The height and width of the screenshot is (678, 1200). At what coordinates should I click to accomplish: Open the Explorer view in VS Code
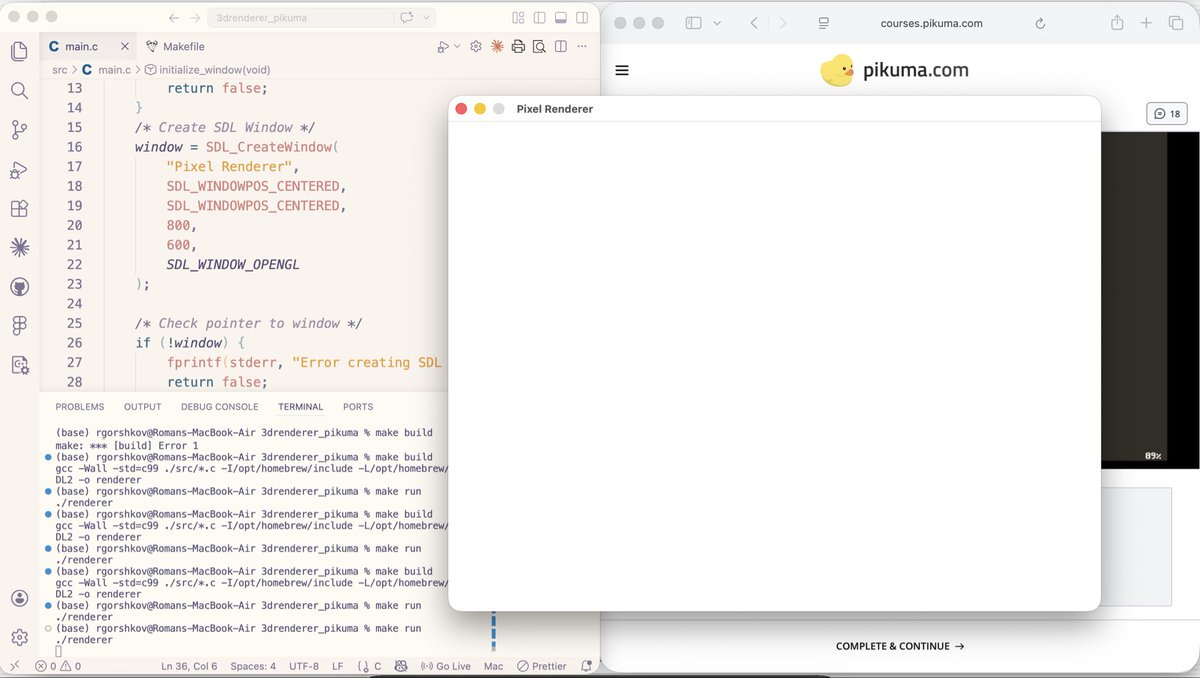point(19,52)
